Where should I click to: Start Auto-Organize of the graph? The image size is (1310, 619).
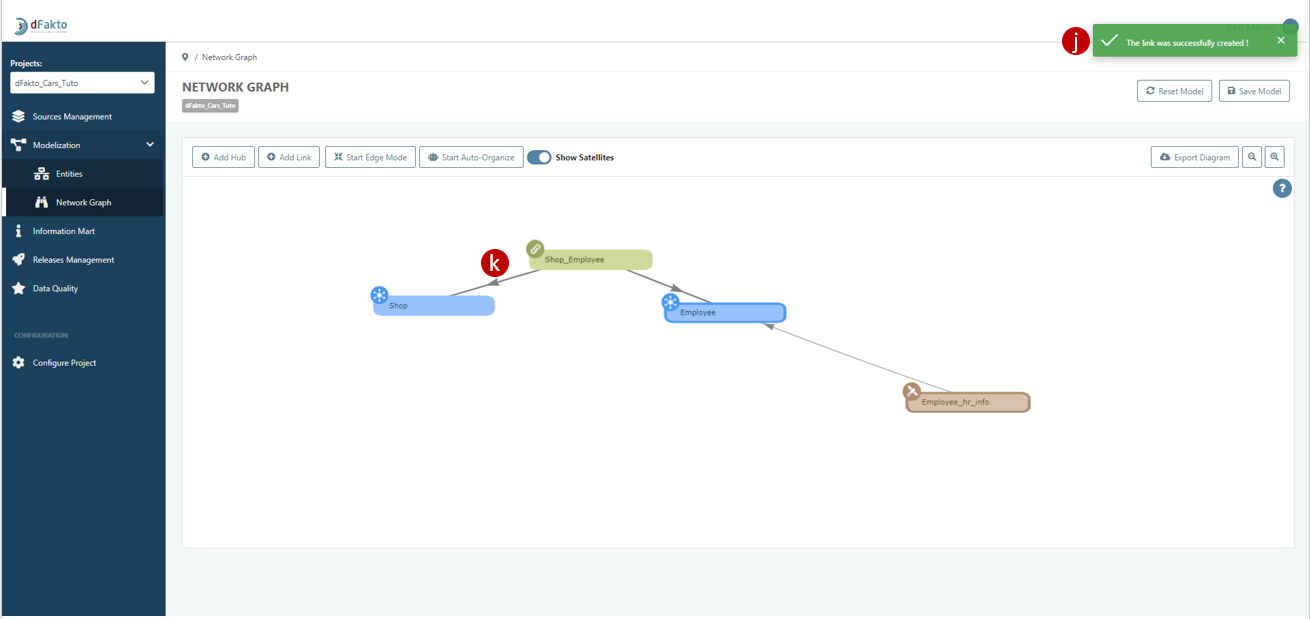coord(471,157)
